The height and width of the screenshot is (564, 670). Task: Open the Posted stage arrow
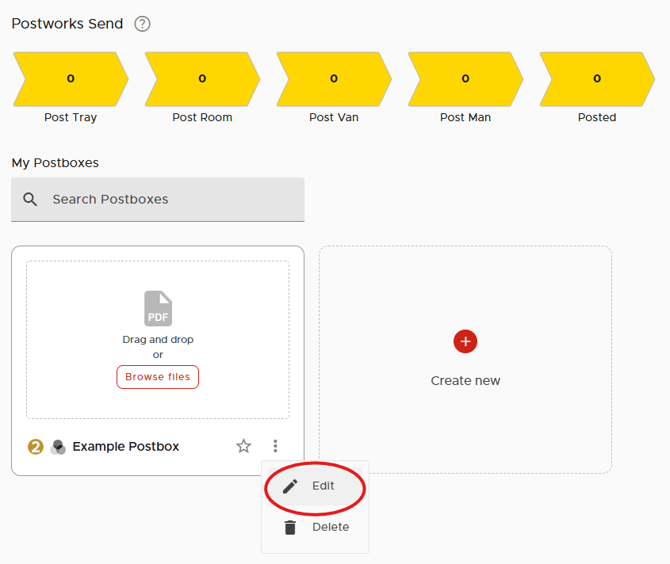[596, 79]
